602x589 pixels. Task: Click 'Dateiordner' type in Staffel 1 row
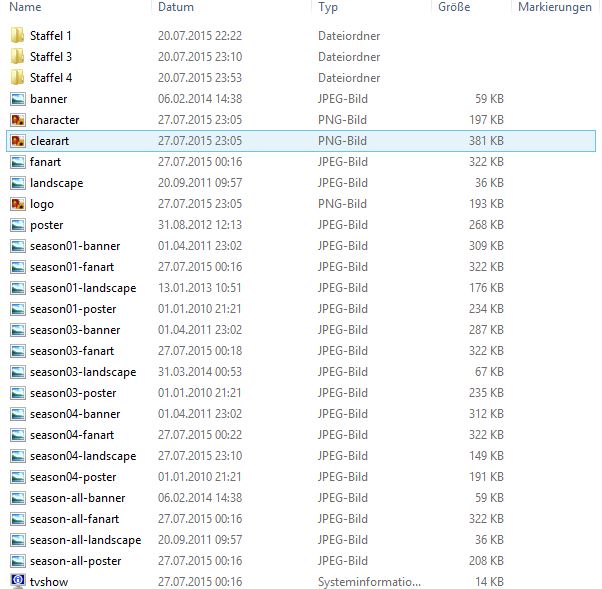(x=349, y=36)
